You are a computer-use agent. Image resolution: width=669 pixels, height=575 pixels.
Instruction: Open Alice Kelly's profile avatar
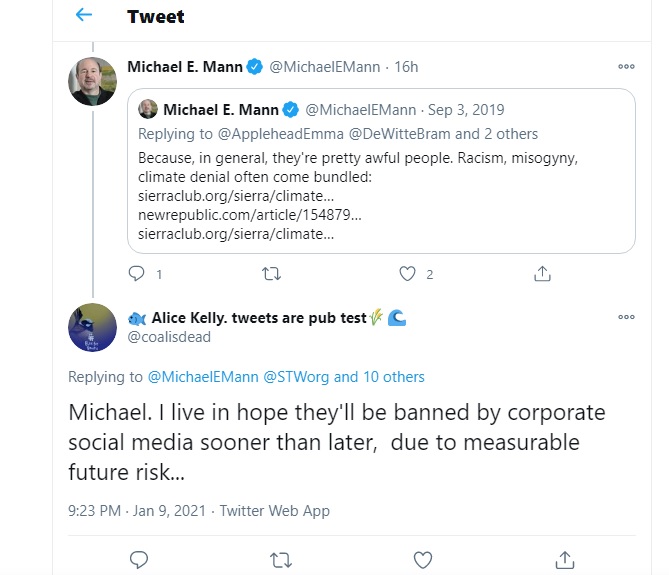93,327
